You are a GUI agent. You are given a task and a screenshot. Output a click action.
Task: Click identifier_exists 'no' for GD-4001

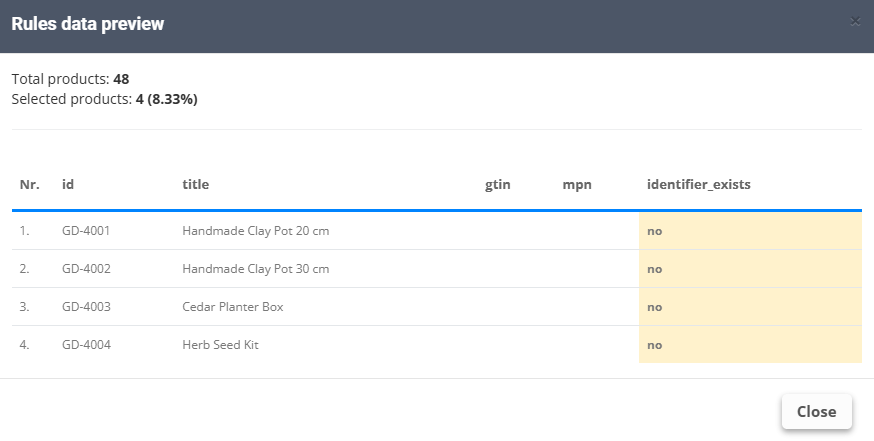654,231
